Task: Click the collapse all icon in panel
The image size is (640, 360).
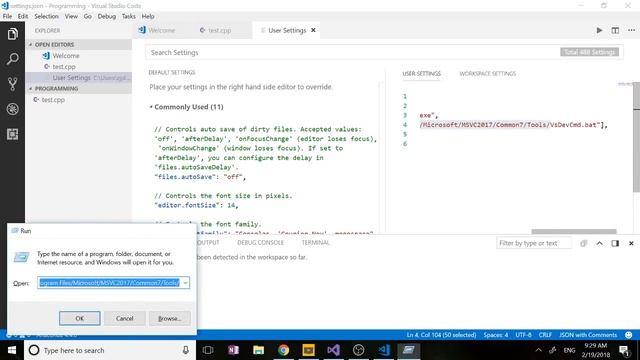Action: (583, 243)
